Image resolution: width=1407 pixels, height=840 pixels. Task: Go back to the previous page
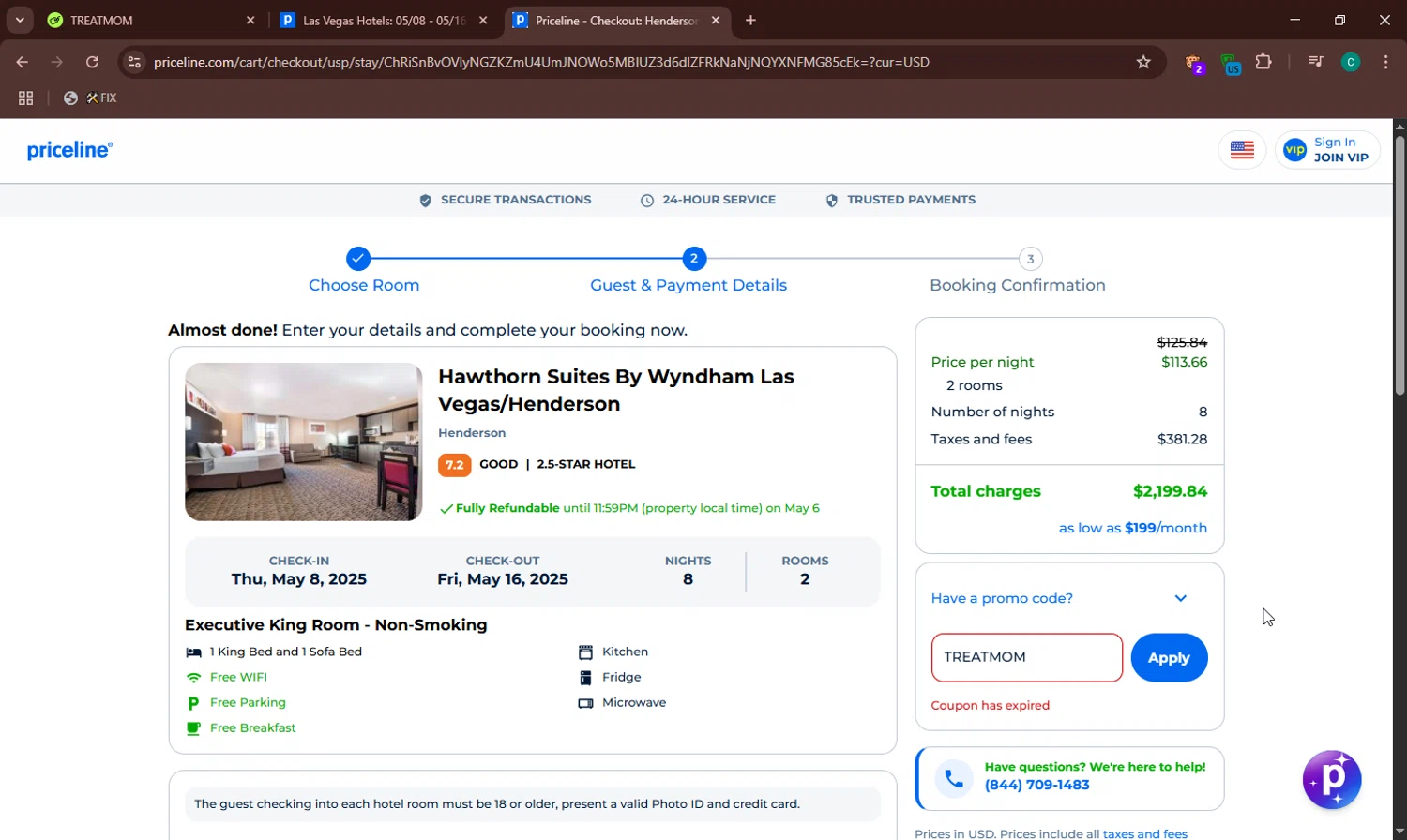tap(23, 62)
